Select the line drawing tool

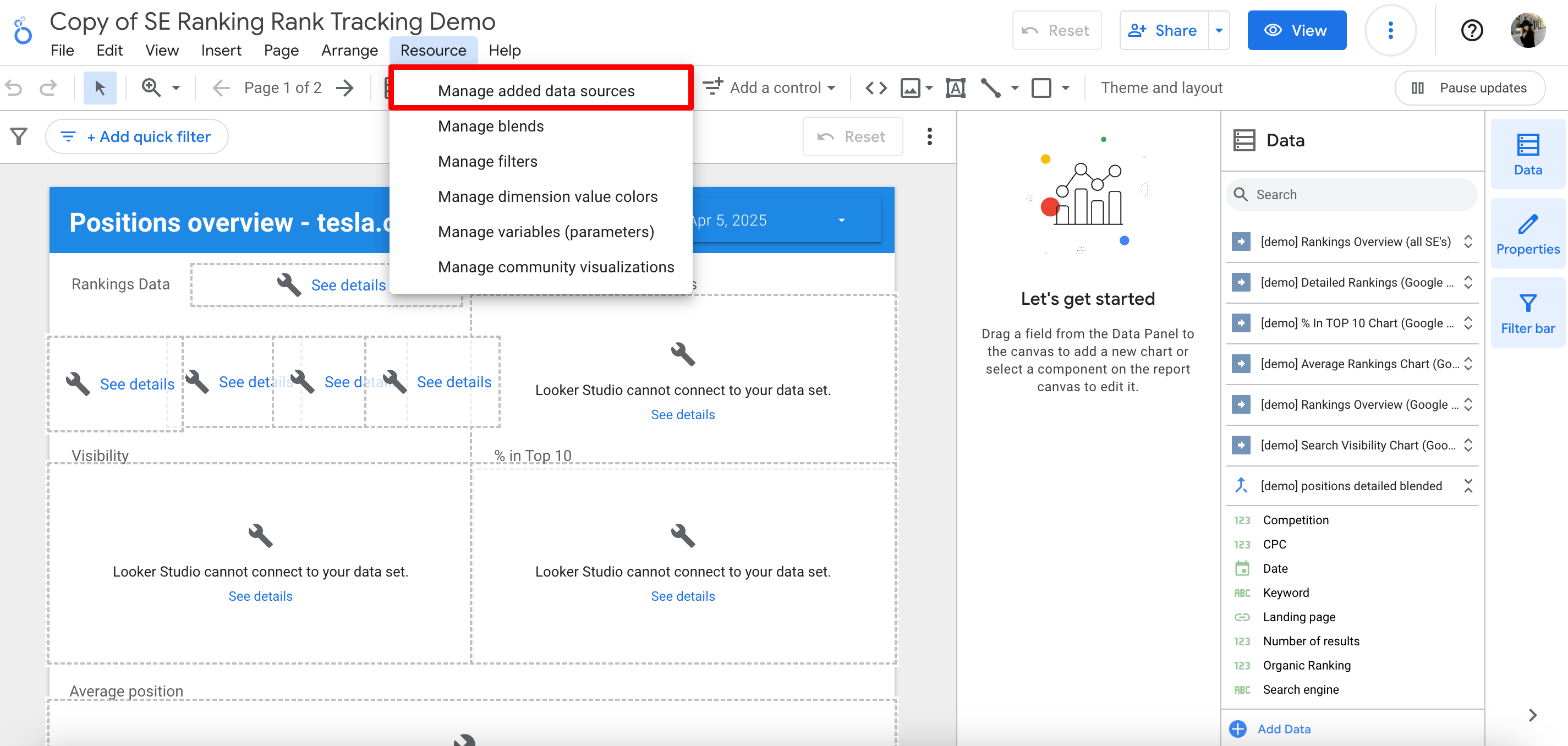(x=991, y=87)
